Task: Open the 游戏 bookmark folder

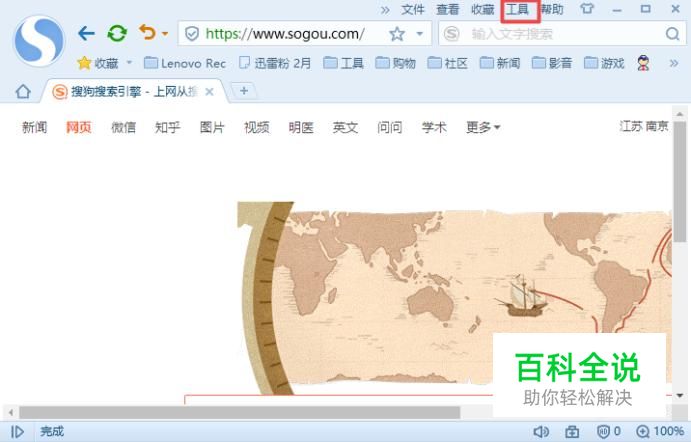Action: coord(604,63)
